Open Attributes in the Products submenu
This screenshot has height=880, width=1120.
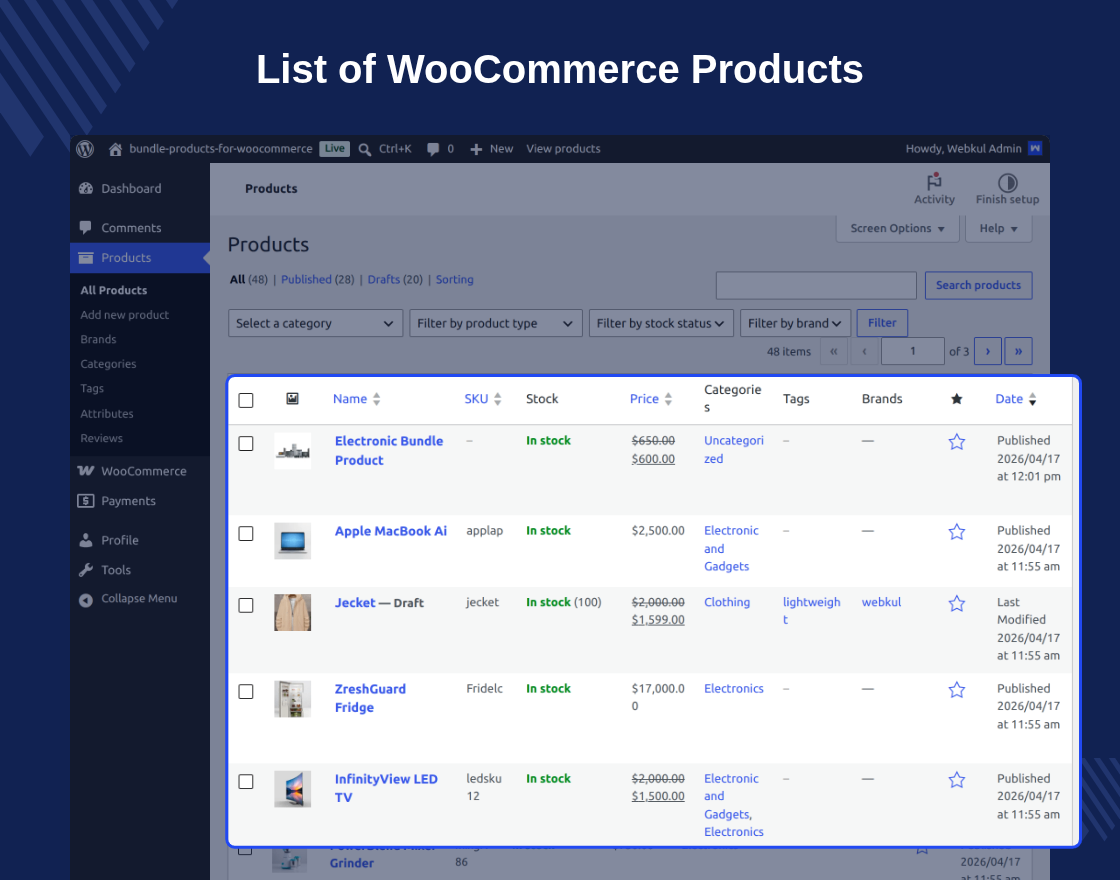point(107,414)
